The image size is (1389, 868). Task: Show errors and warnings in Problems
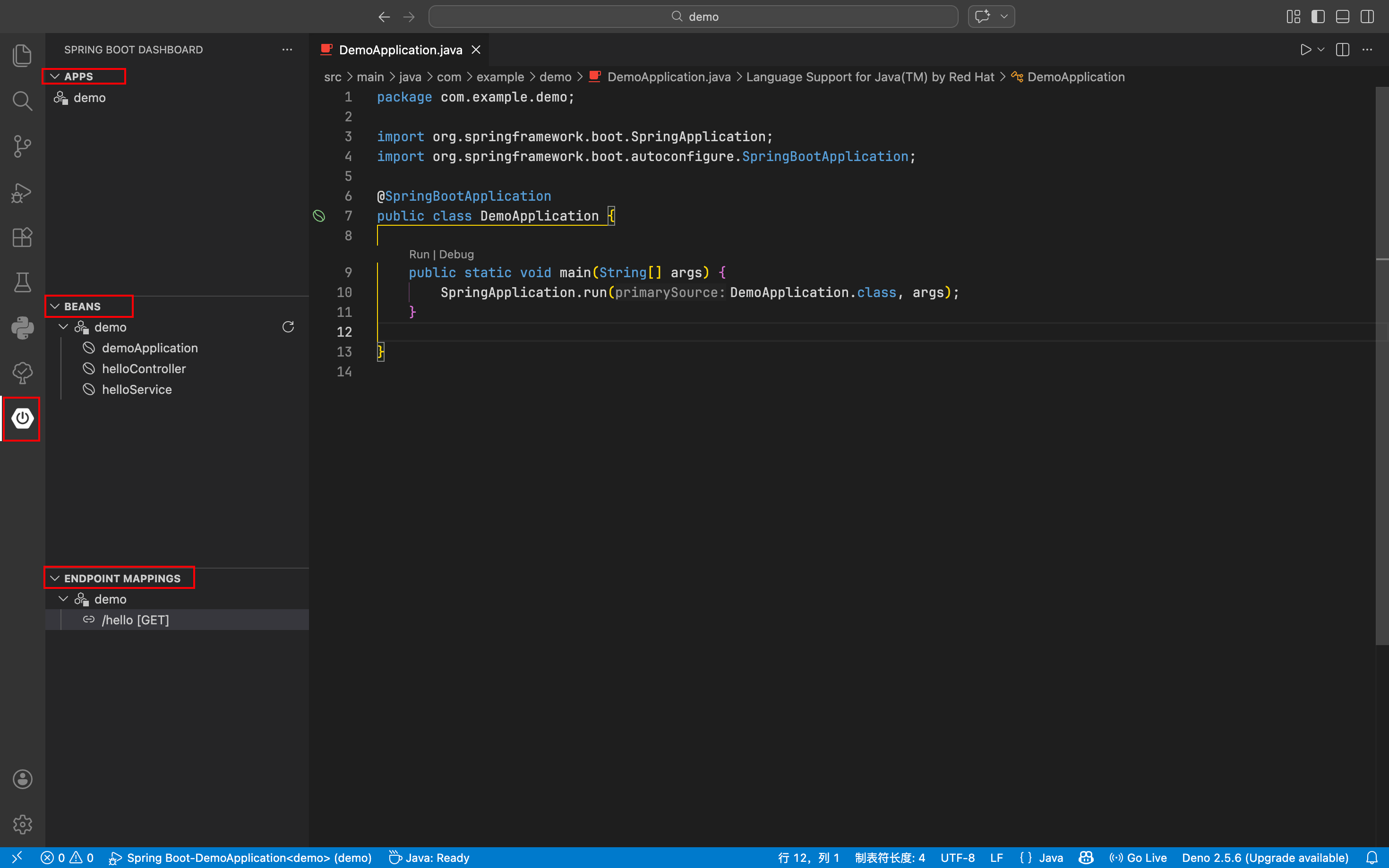tap(67, 858)
